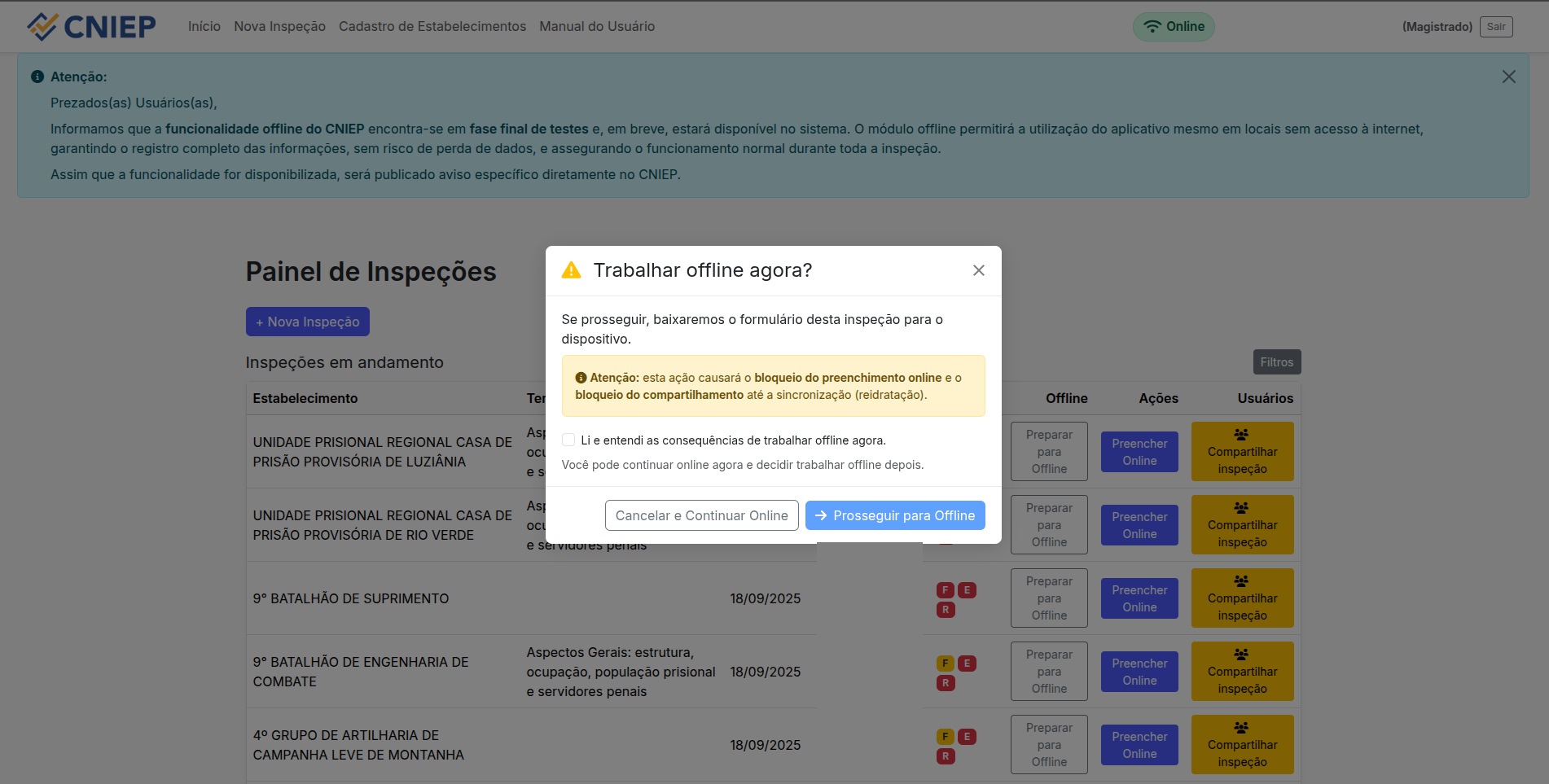Click red R badge for Batalhão de Engenharia
Viewport: 1549px width, 784px height.
click(946, 683)
